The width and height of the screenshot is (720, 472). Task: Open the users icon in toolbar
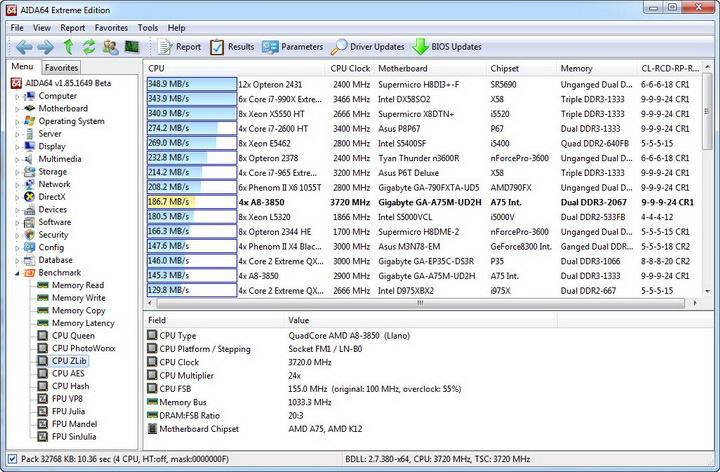coord(110,47)
